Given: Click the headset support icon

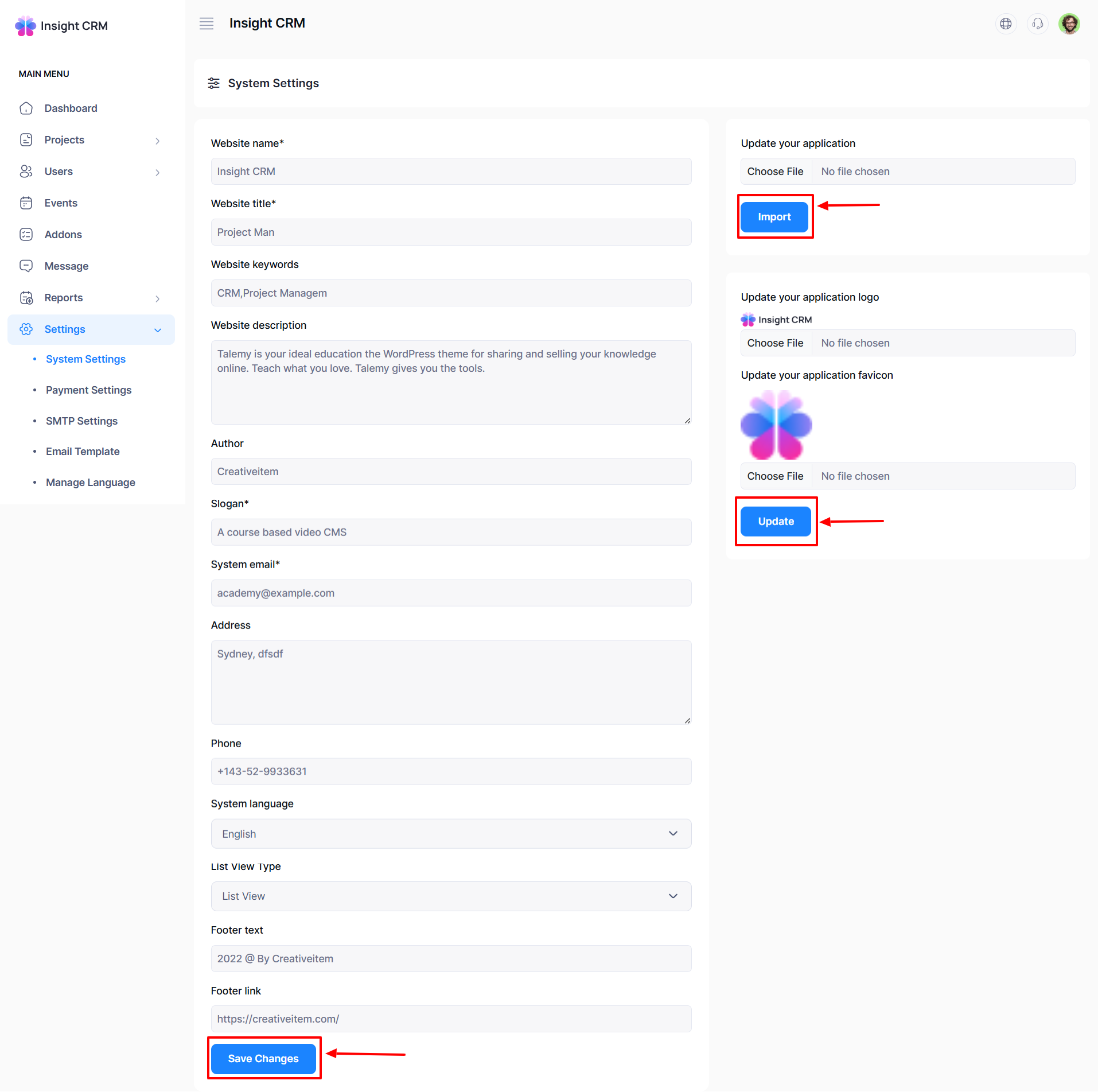Looking at the screenshot, I should pos(1037,24).
